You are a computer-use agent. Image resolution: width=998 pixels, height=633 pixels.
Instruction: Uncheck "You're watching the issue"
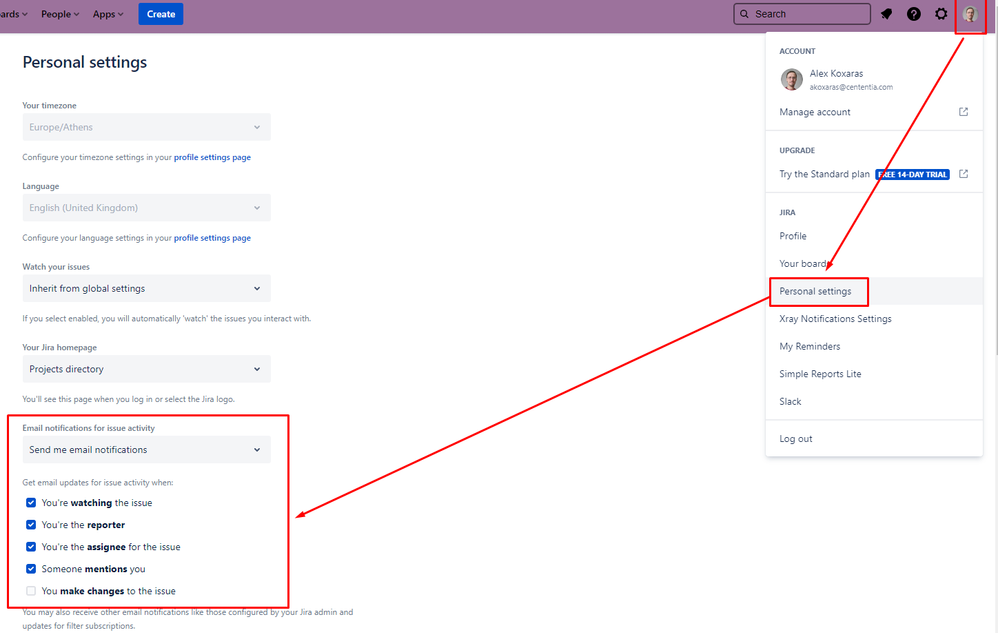coord(31,502)
